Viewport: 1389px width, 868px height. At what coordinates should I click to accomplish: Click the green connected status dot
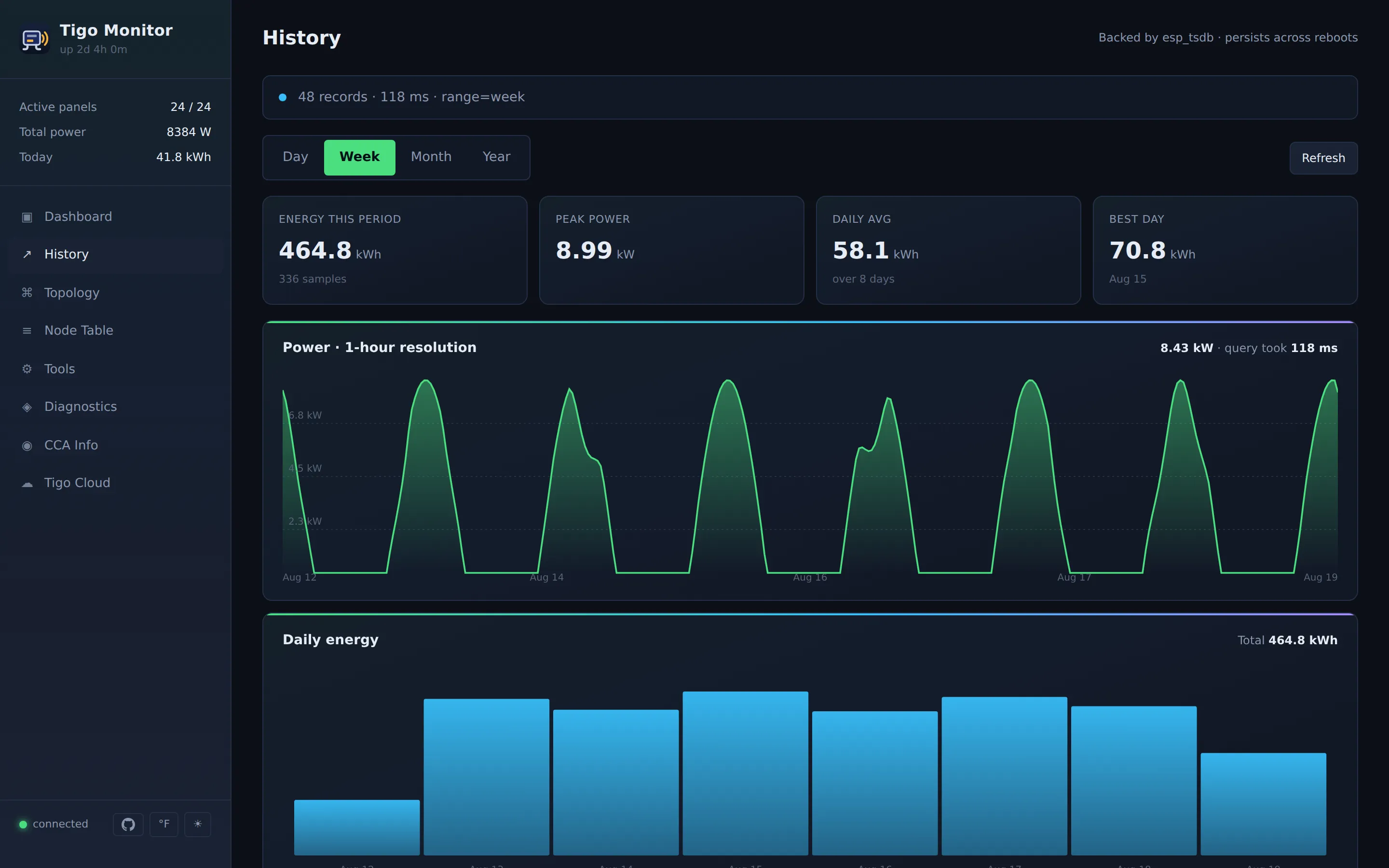coord(23,825)
